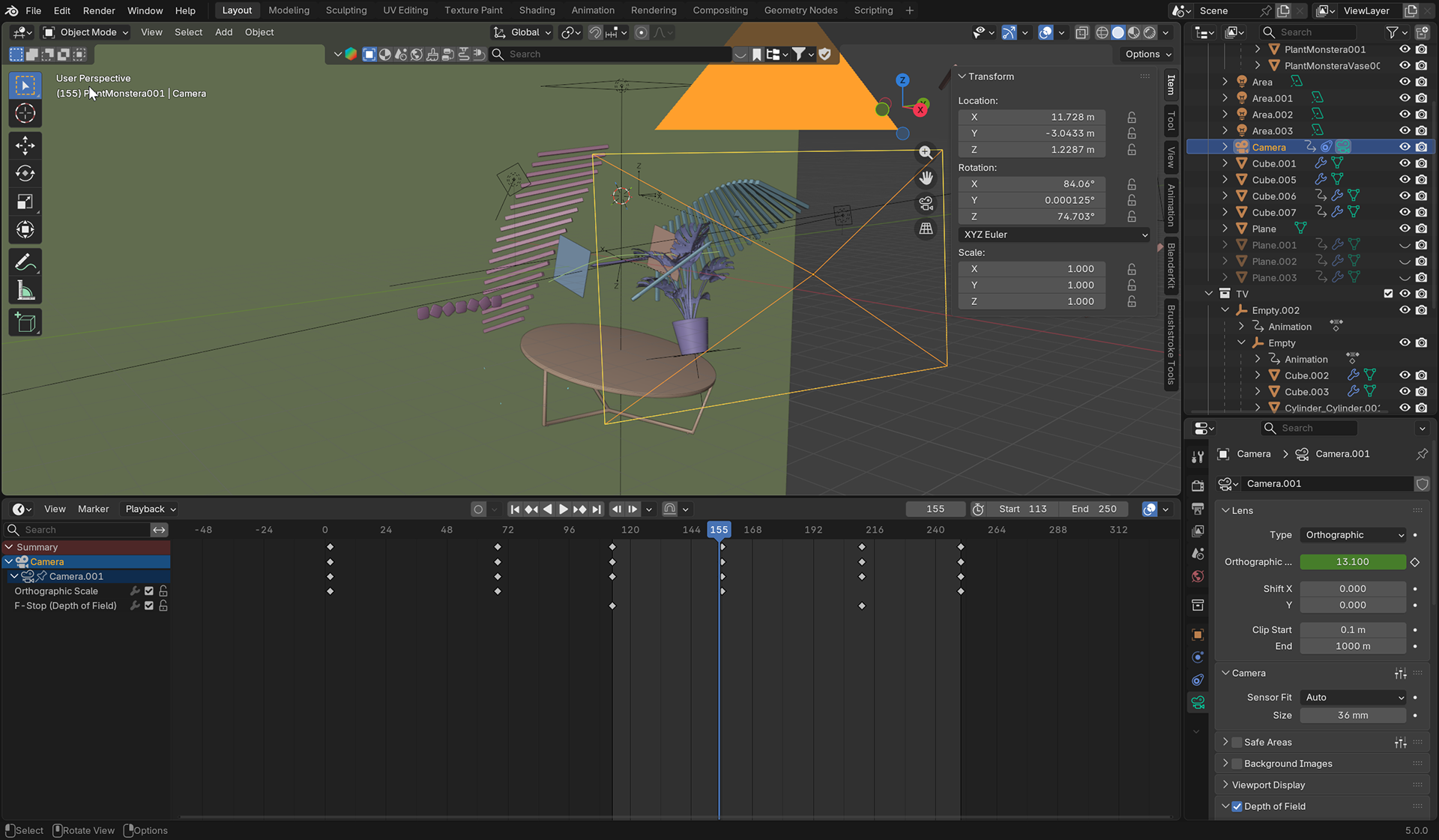Open the XYZ Euler rotation mode dropdown
This screenshot has height=840, width=1439.
tap(1053, 235)
